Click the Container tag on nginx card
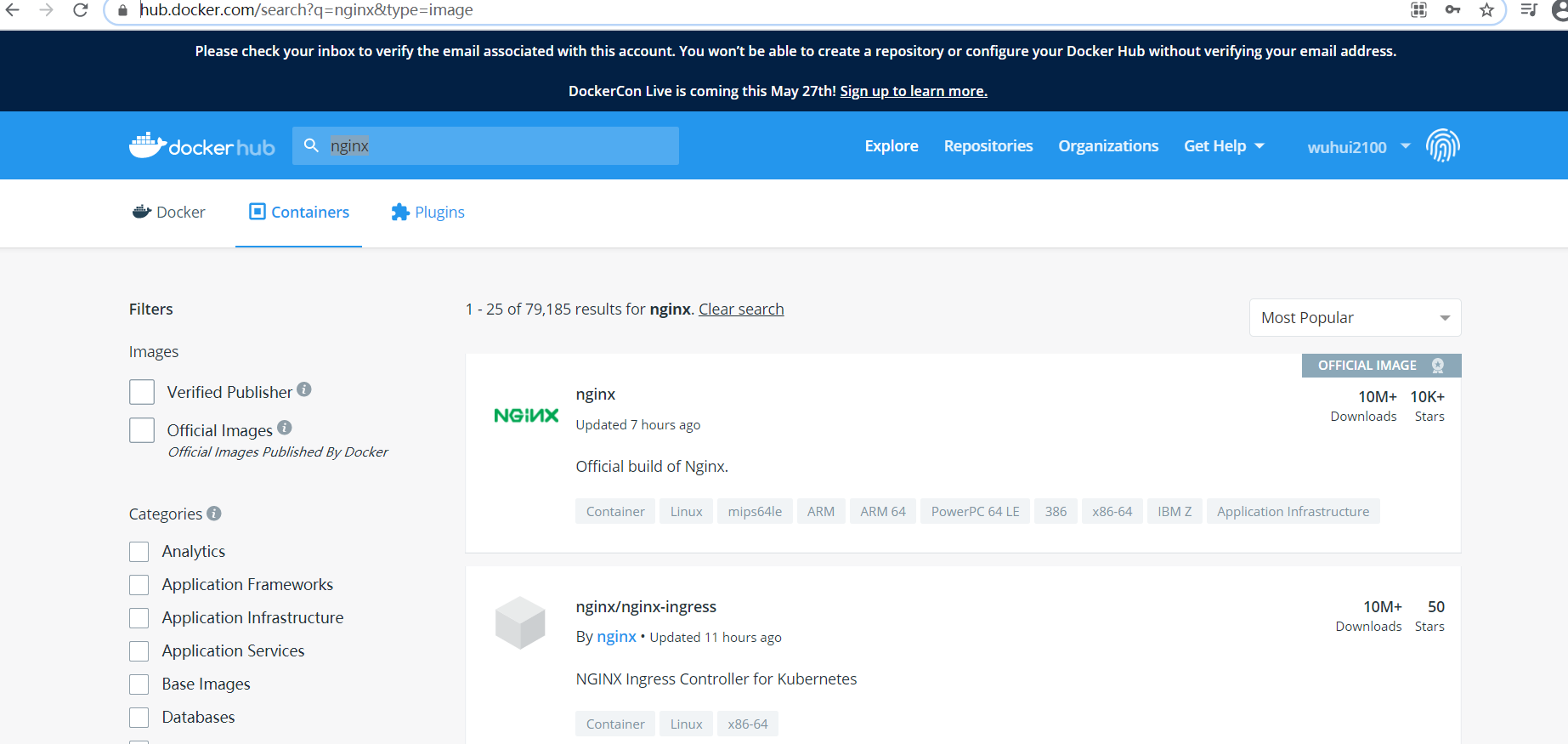1568x744 pixels. [x=615, y=512]
